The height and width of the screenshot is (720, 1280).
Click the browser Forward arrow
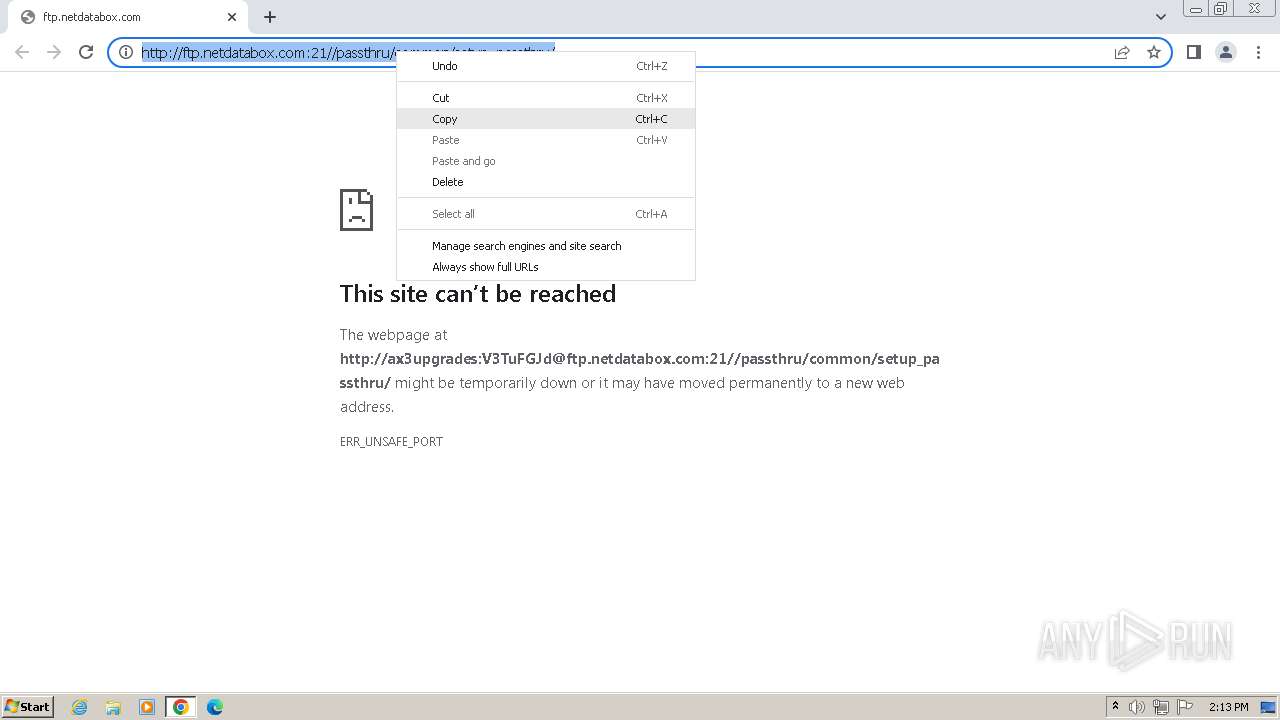54,52
